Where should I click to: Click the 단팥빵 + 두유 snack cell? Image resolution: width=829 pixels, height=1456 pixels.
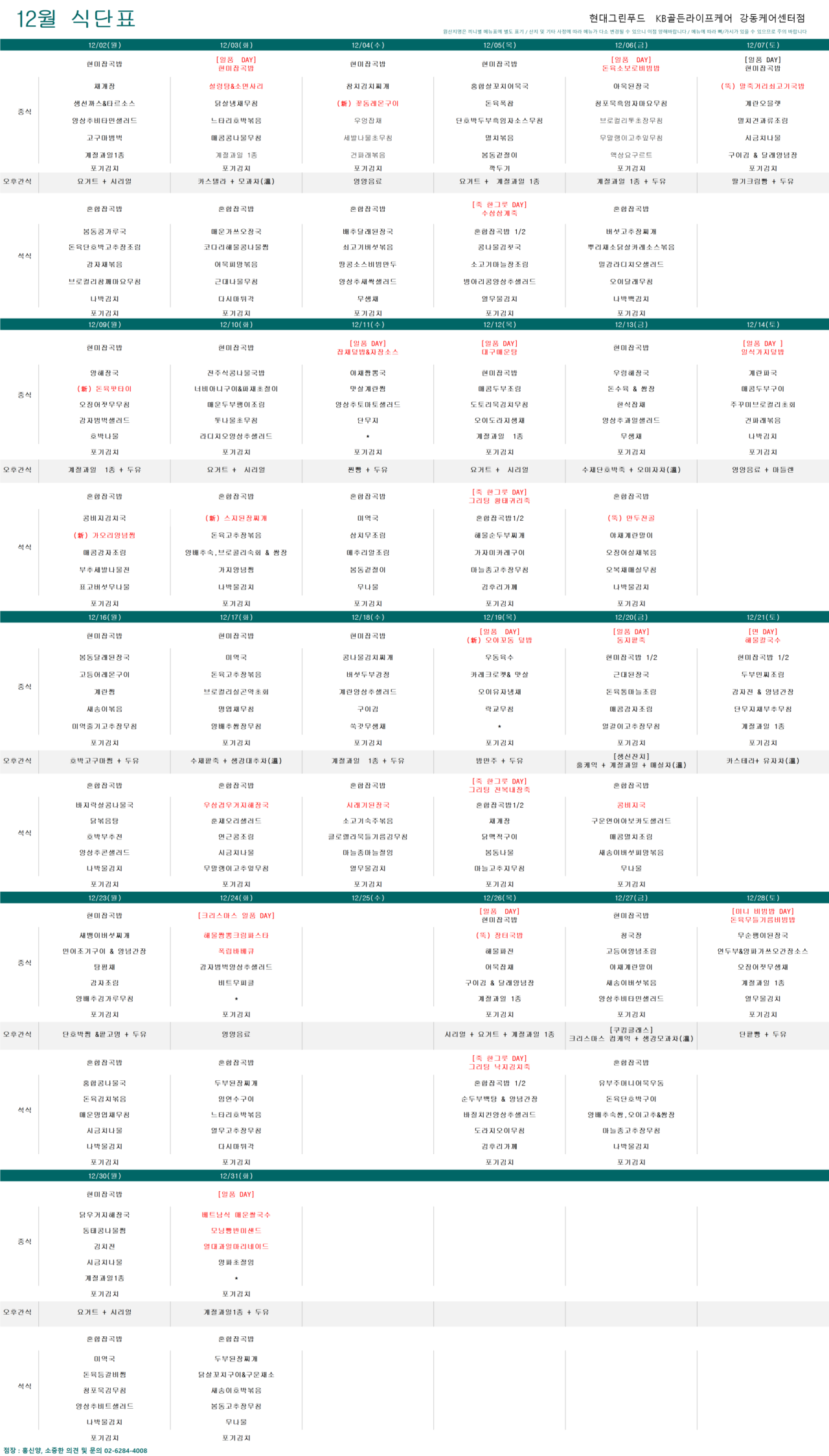763,1034
